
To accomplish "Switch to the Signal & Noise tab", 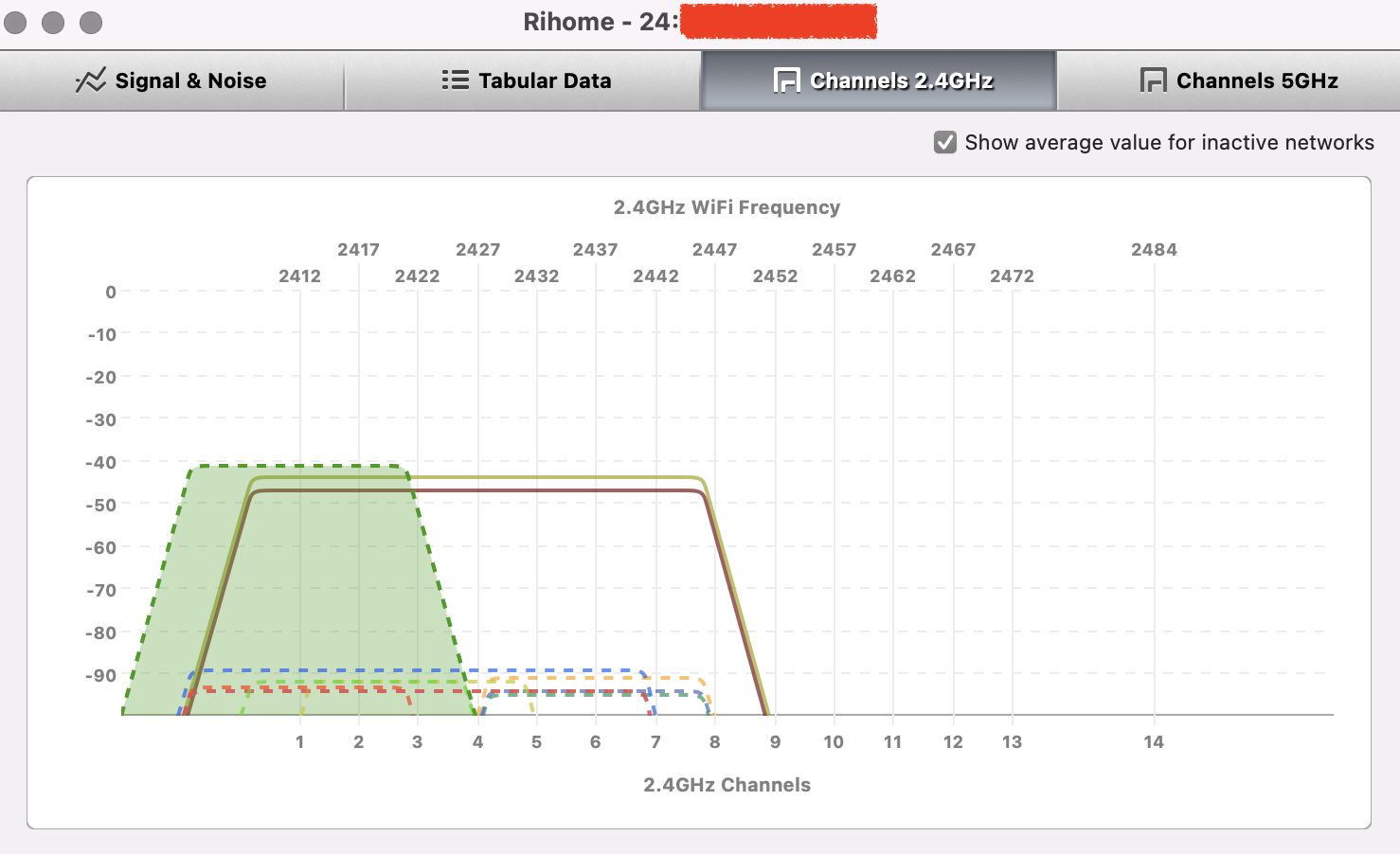I will tap(171, 80).
